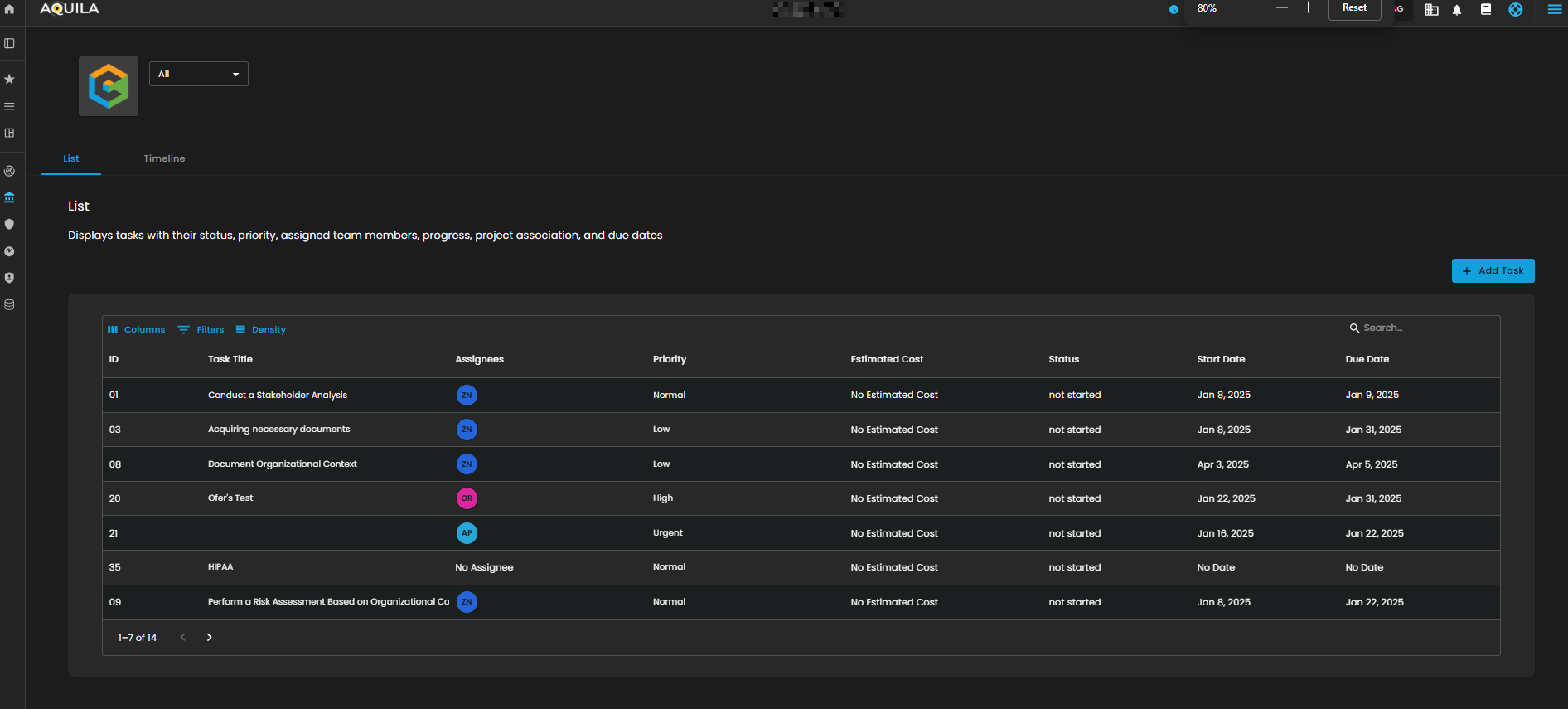
Task: Open the shield icon in the sidebar
Action: pos(9,224)
